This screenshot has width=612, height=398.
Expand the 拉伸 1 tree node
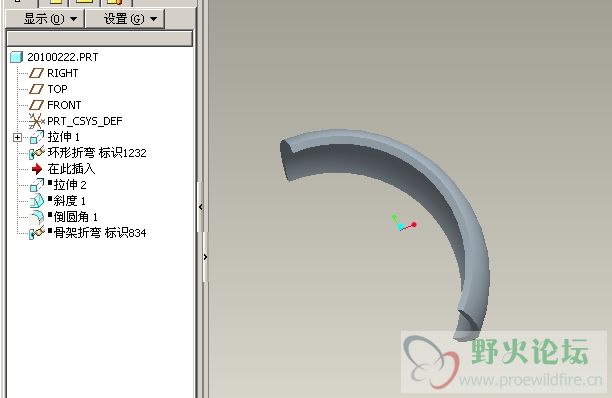(17, 137)
